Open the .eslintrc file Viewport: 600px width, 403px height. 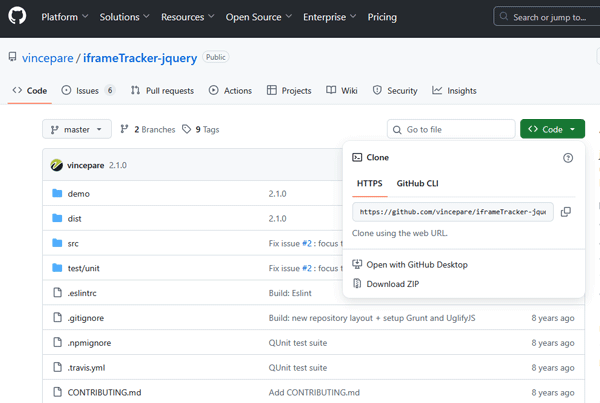coord(85,293)
